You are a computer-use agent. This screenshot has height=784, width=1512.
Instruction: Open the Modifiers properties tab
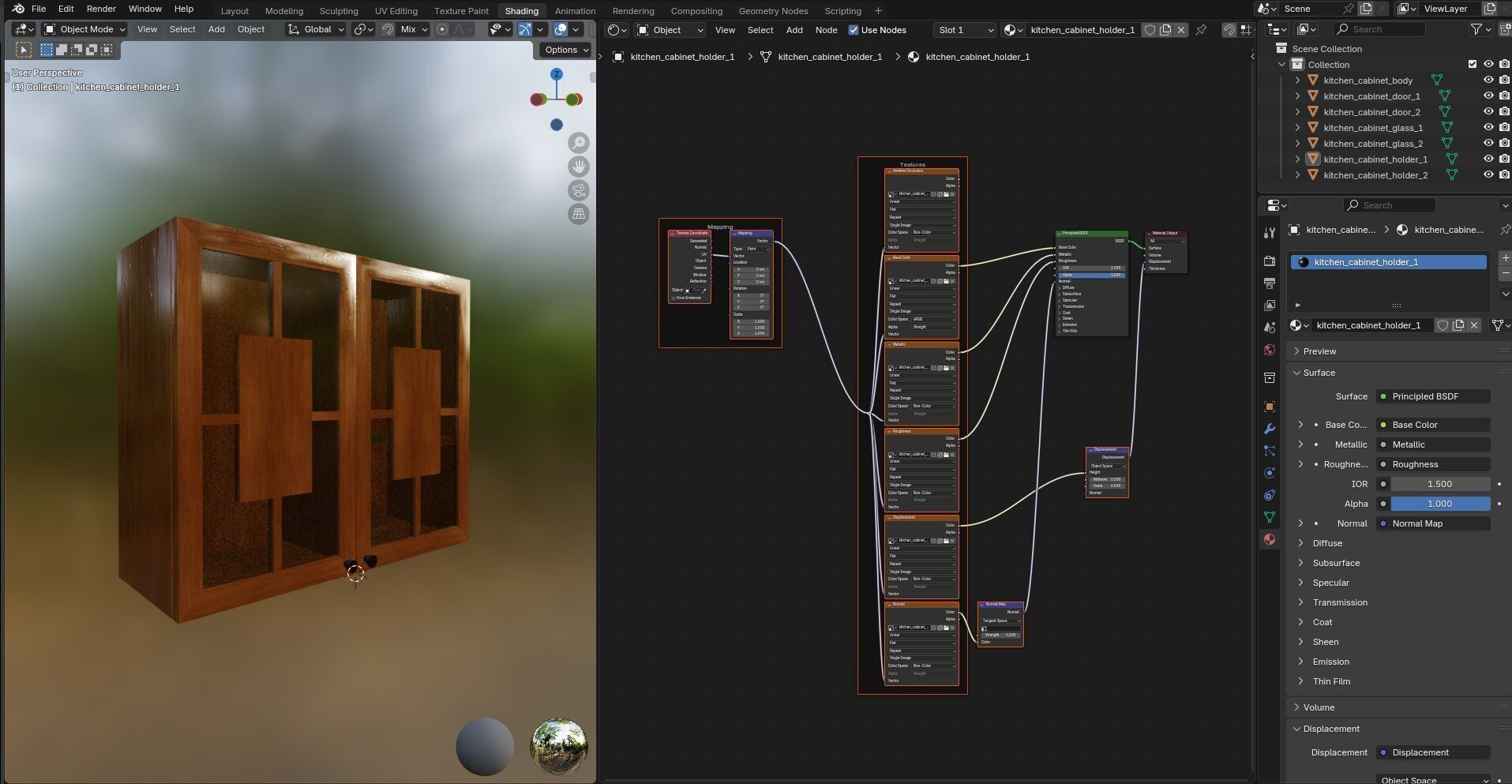click(1269, 429)
